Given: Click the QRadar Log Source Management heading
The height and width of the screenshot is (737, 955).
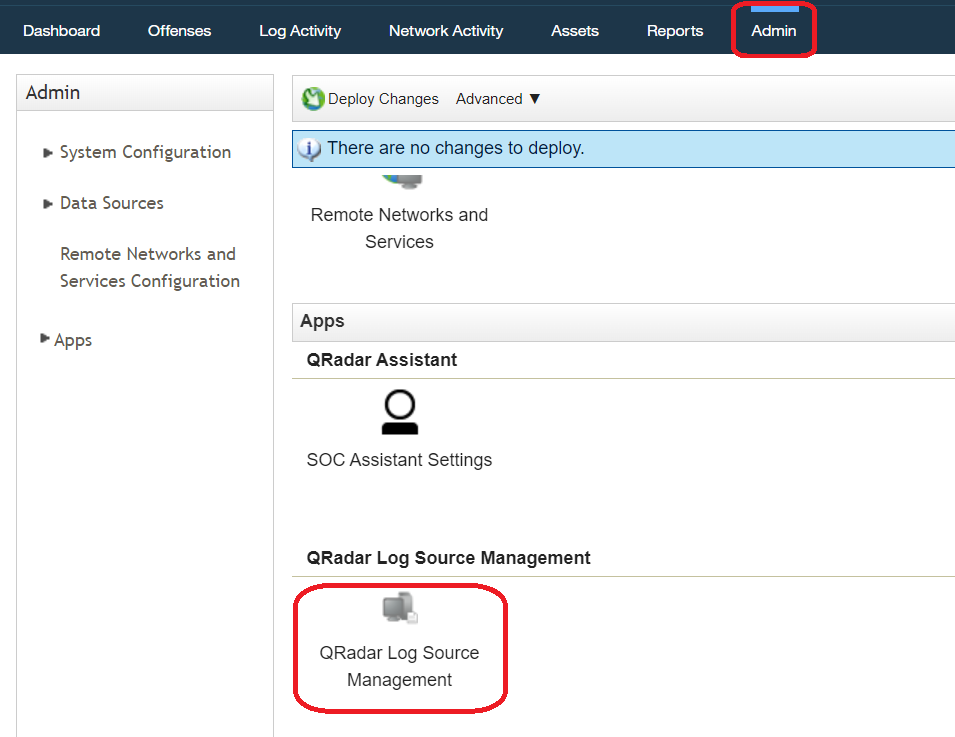Looking at the screenshot, I should [x=448, y=558].
